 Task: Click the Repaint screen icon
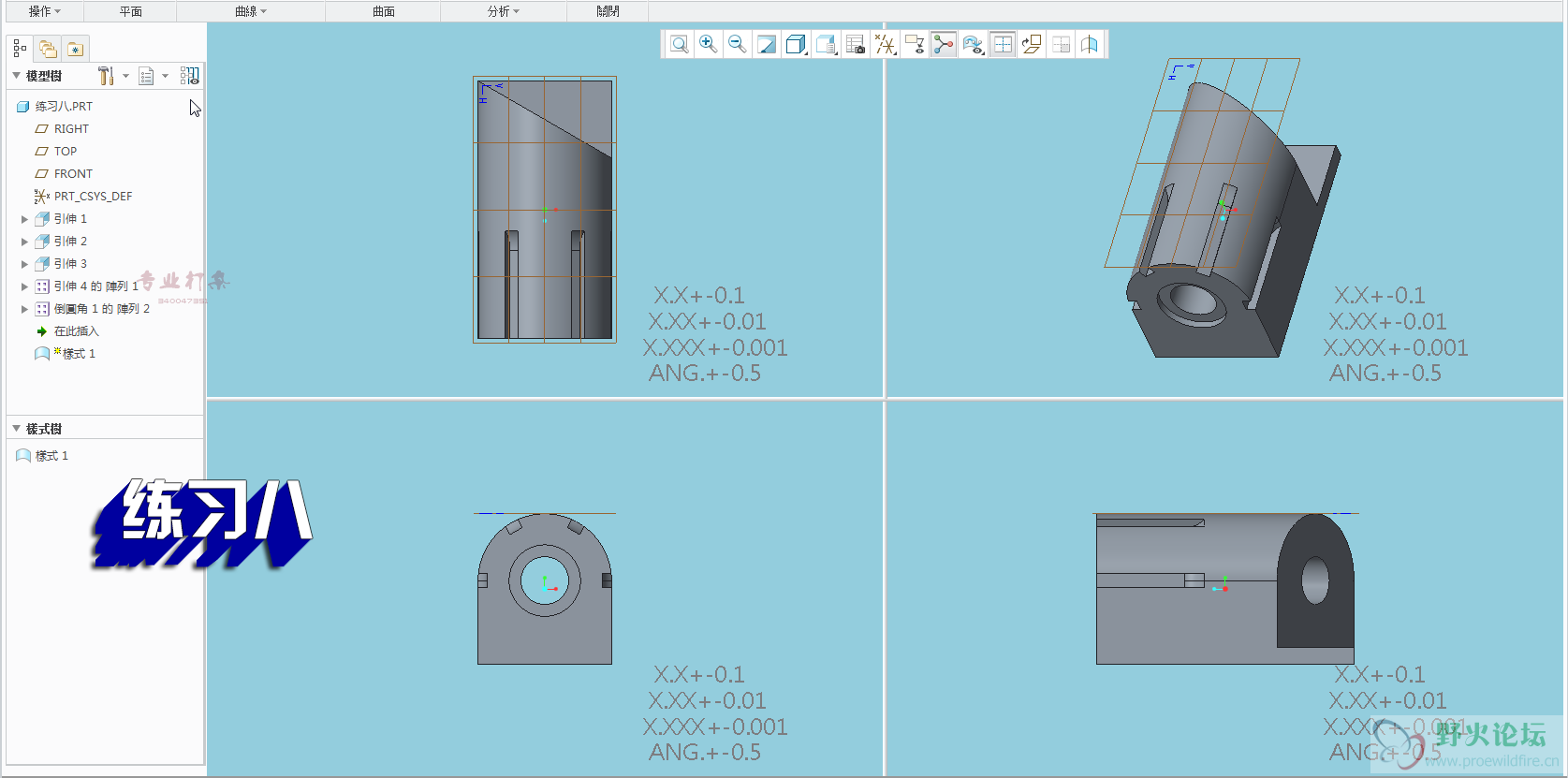(x=767, y=44)
